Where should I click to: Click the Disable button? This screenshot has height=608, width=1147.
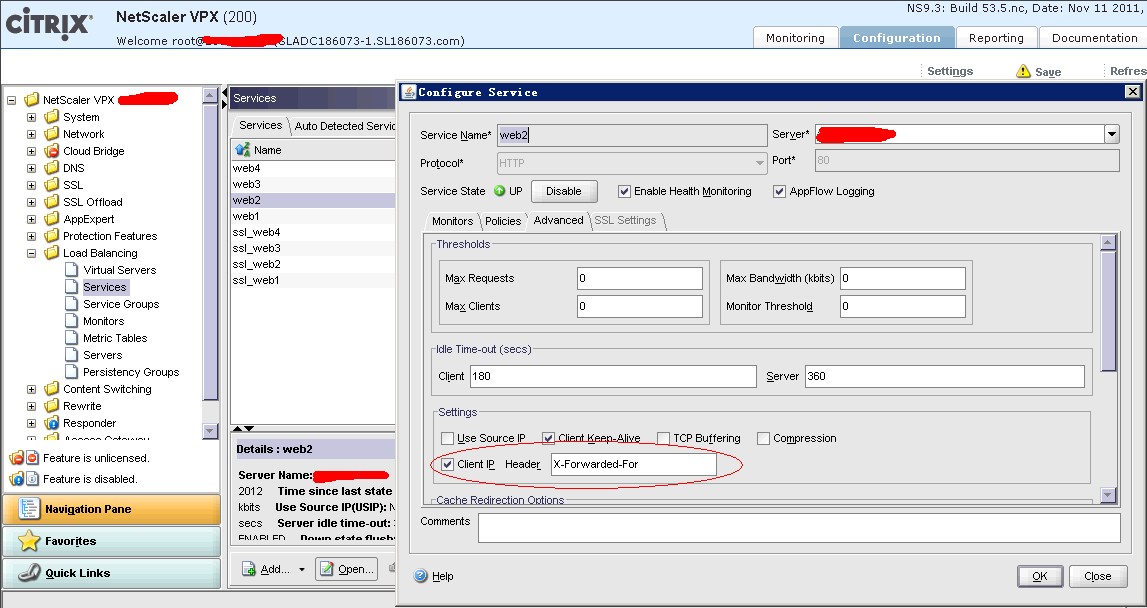click(564, 191)
